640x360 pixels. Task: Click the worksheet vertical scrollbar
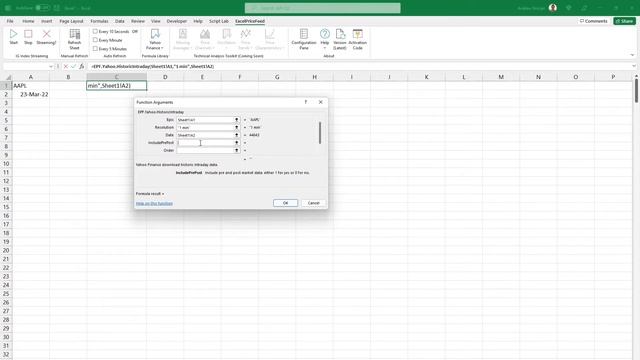pos(636,91)
